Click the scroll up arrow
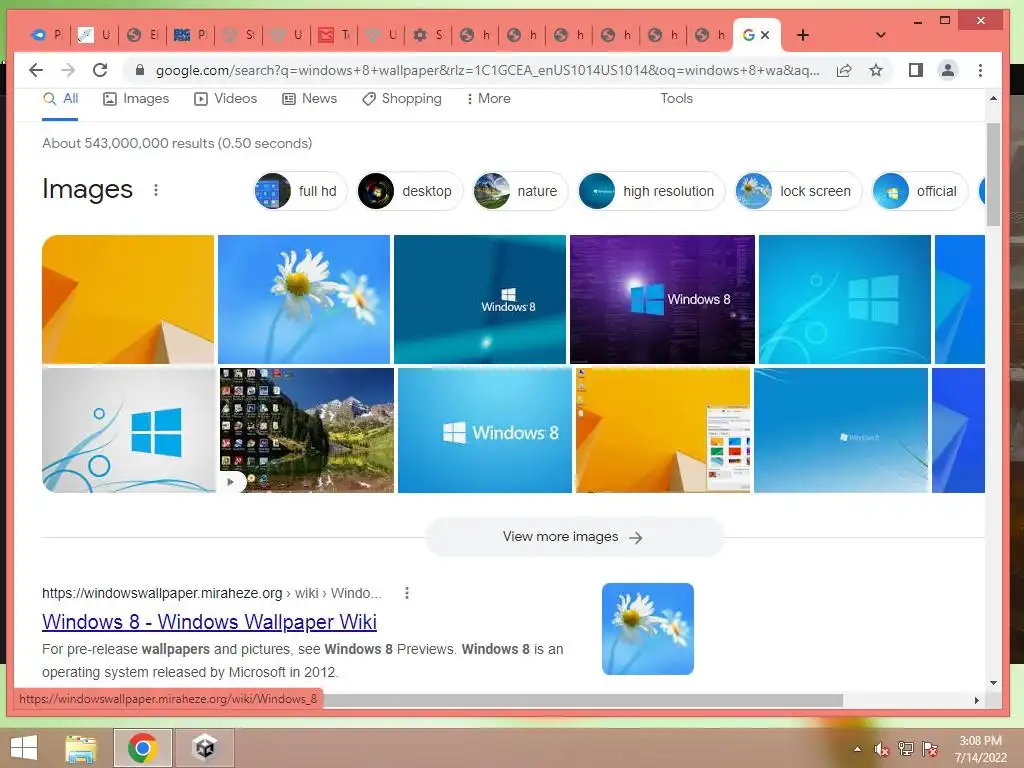 [x=993, y=99]
